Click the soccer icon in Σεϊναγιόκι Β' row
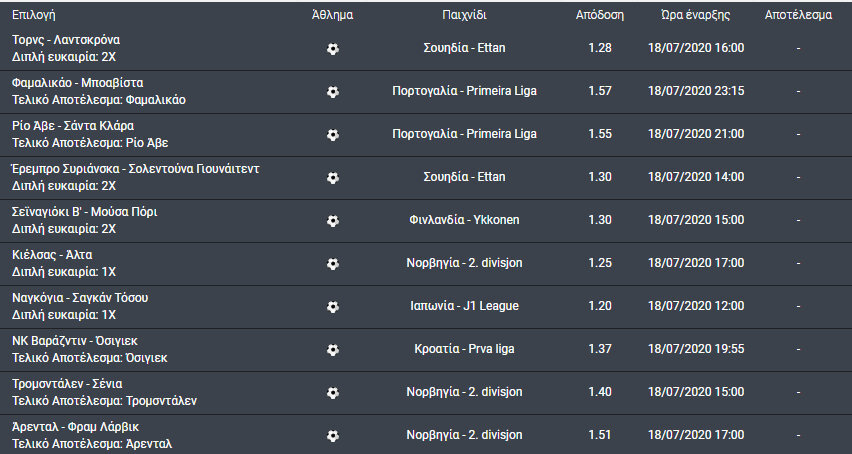The width and height of the screenshot is (852, 454). 333,220
